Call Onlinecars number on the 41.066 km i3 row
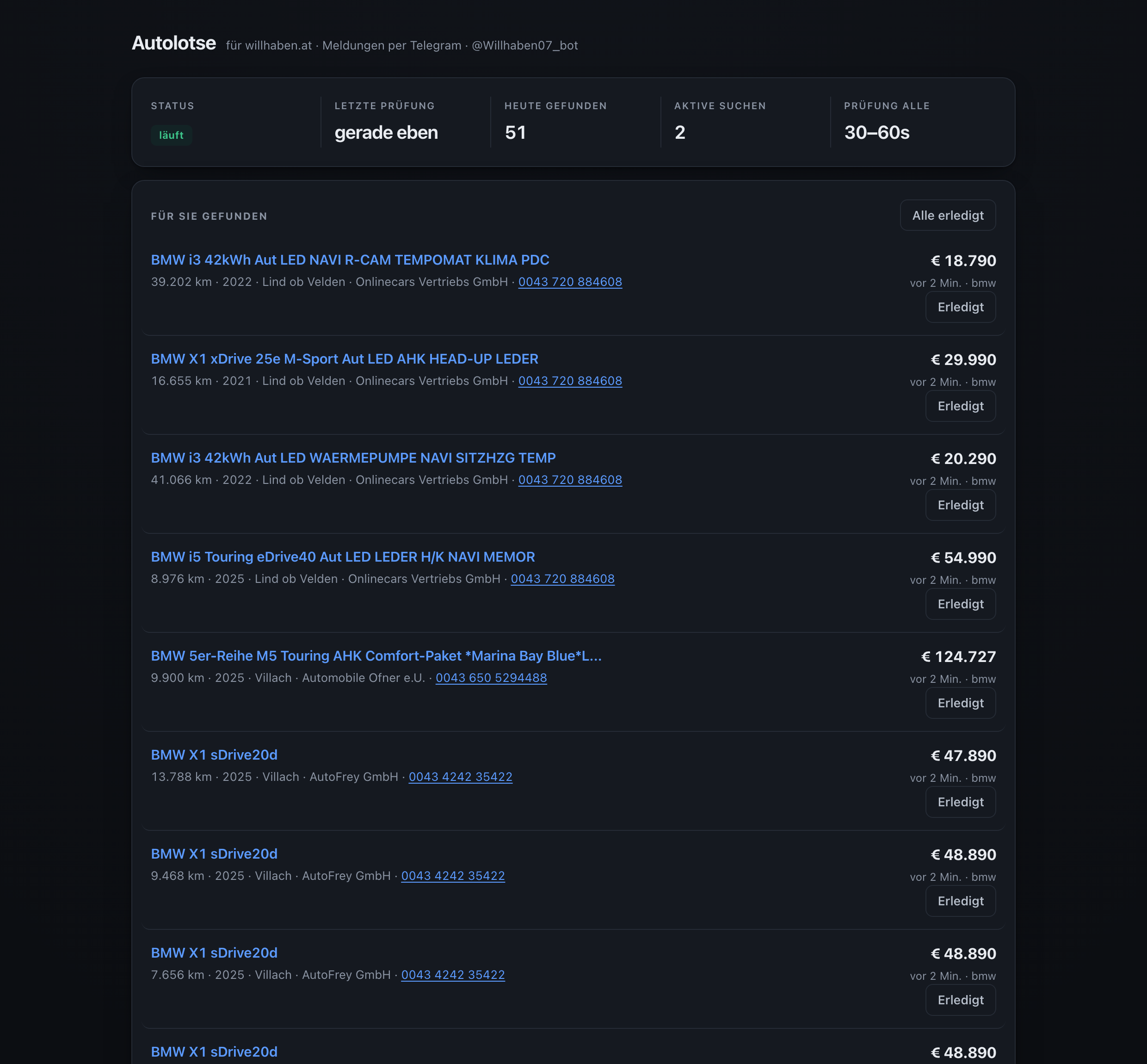 (570, 480)
